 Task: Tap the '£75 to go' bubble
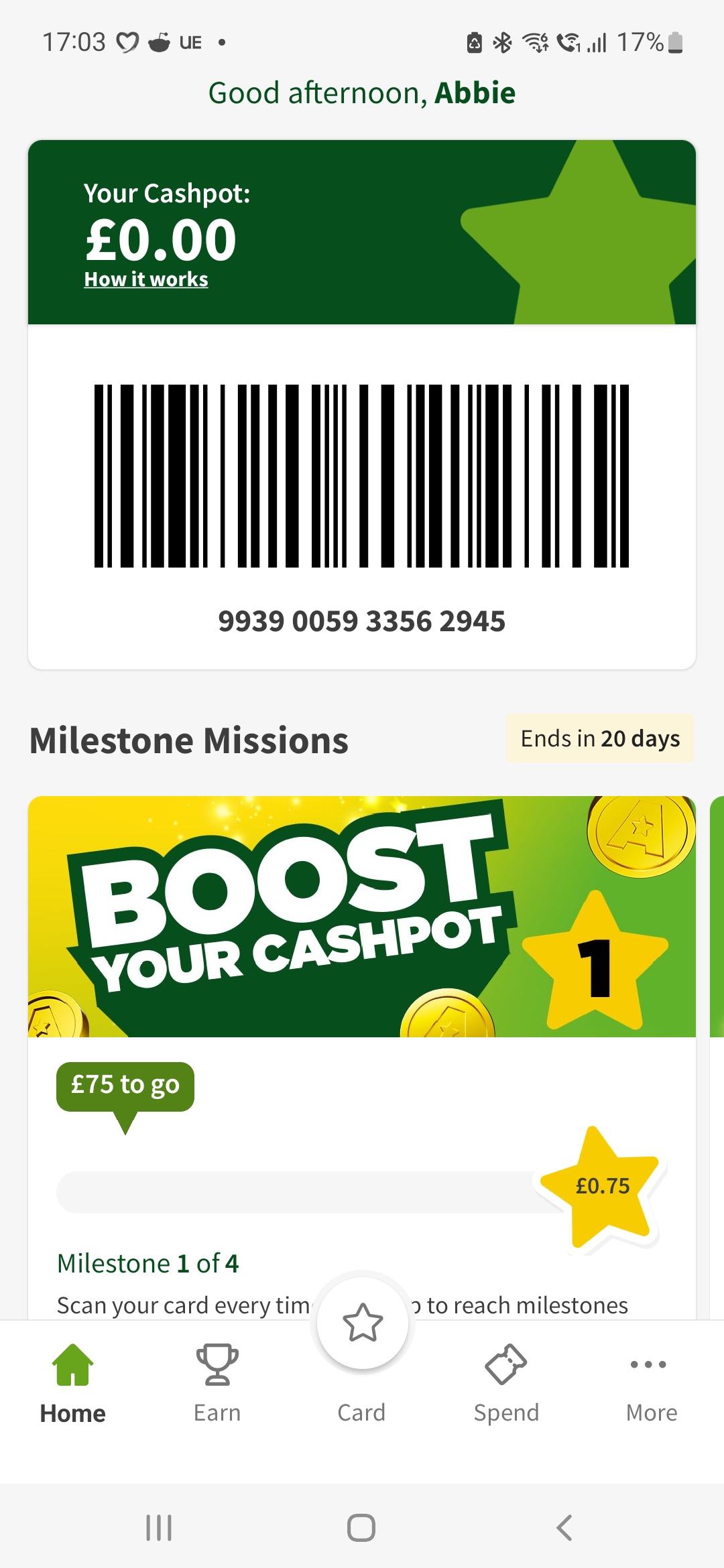tap(125, 1085)
